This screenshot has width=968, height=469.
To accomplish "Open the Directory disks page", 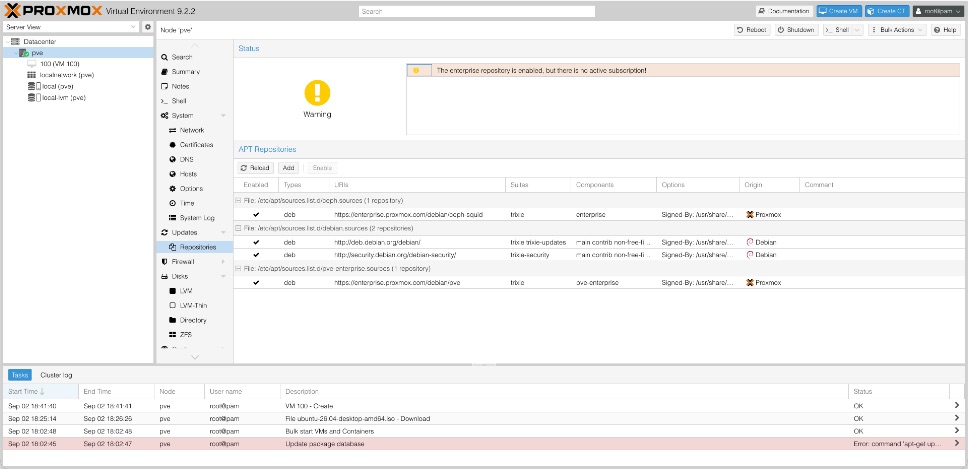I will tap(193, 320).
